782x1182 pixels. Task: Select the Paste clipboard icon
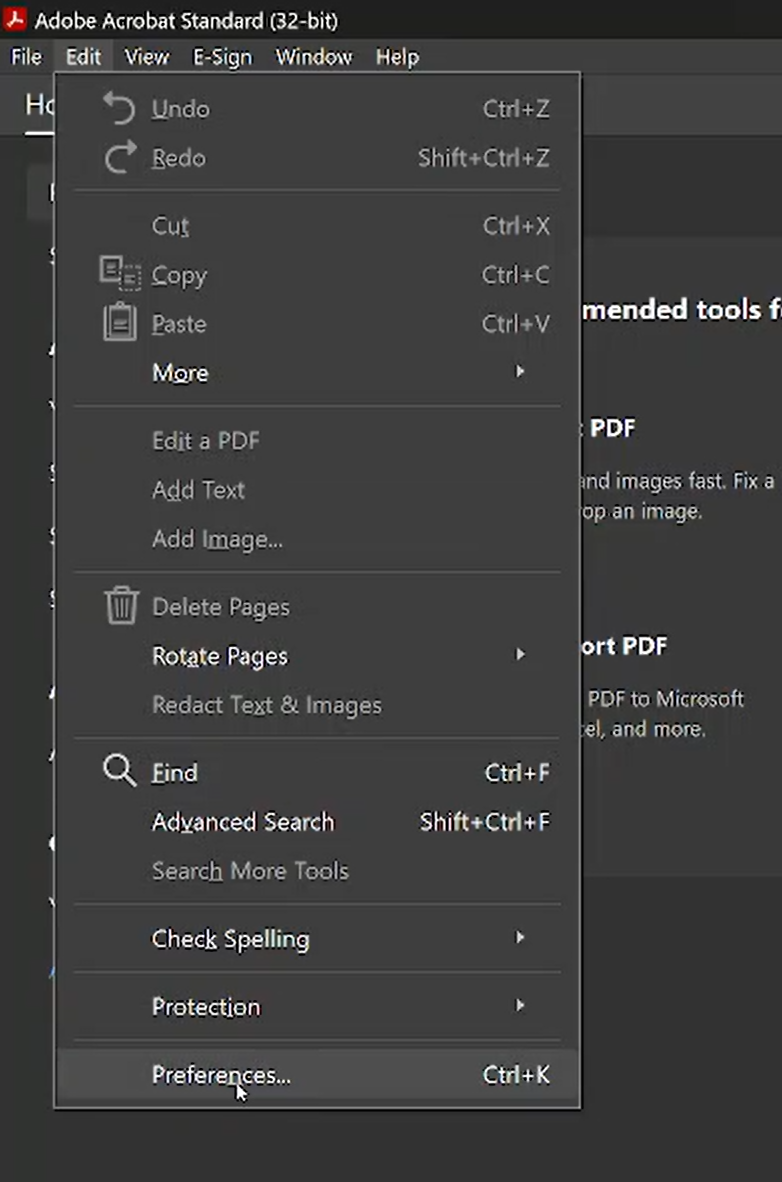click(x=119, y=322)
